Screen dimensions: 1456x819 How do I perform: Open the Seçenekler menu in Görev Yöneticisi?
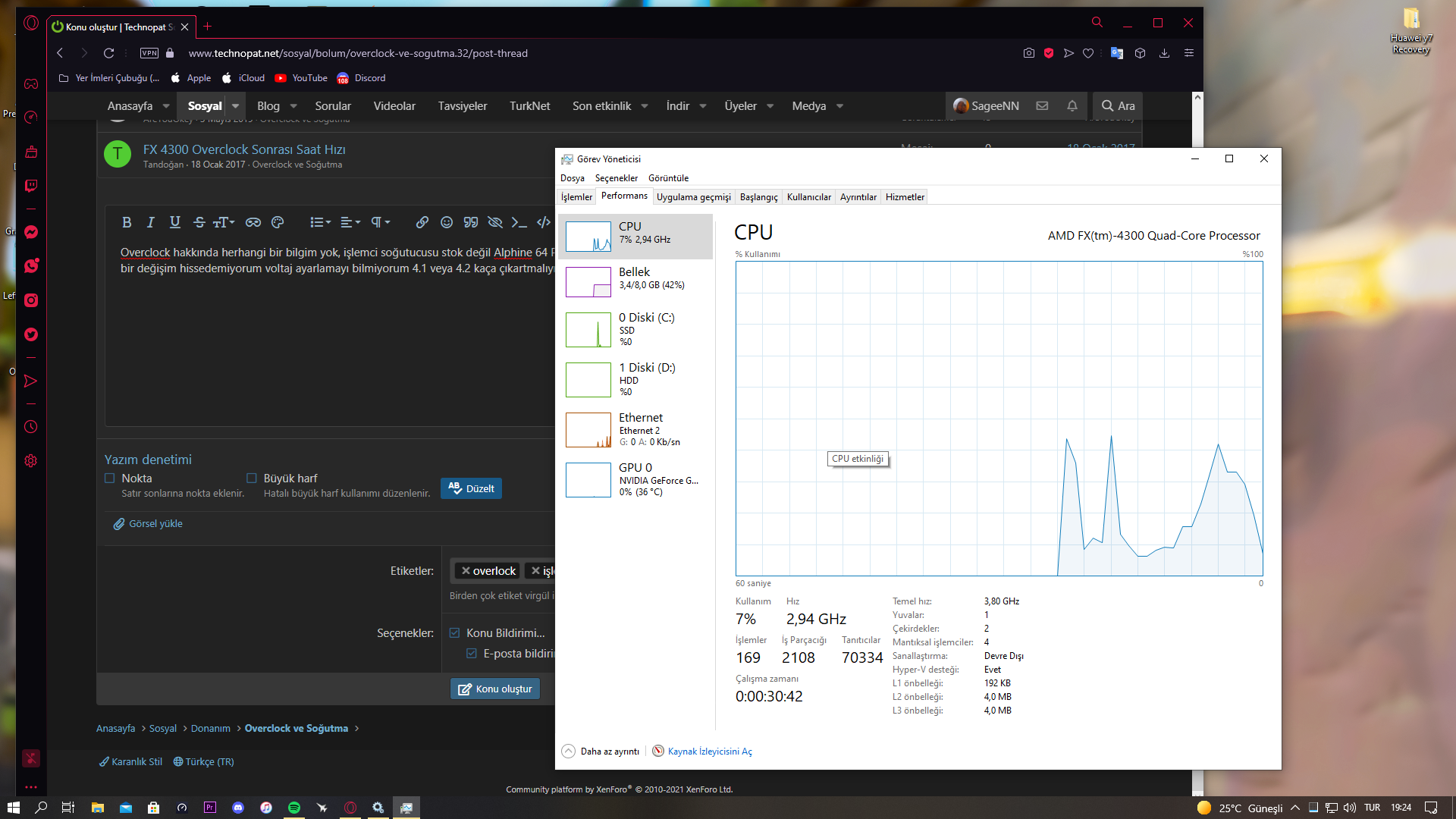click(x=616, y=178)
